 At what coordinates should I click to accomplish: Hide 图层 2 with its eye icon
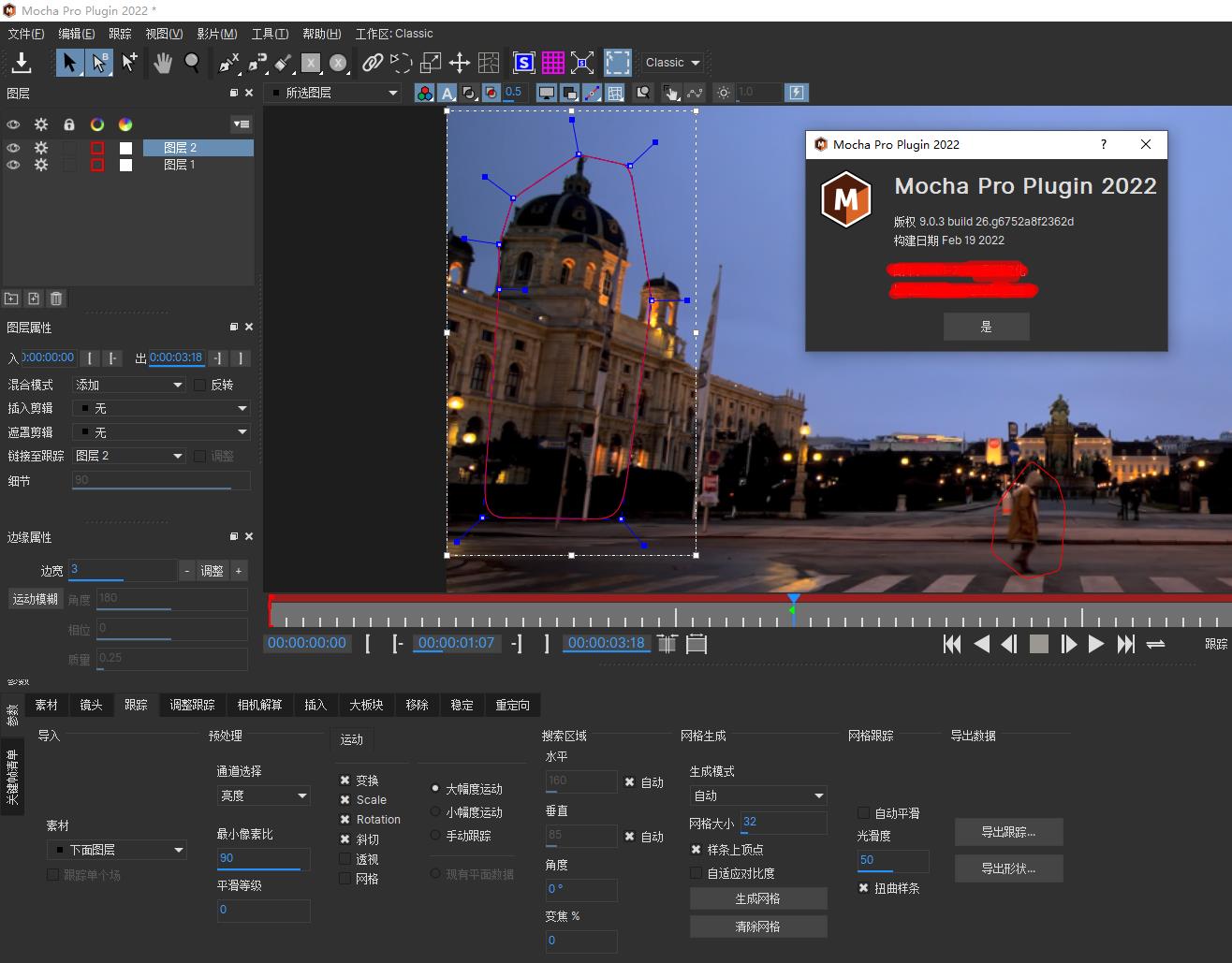click(x=13, y=148)
